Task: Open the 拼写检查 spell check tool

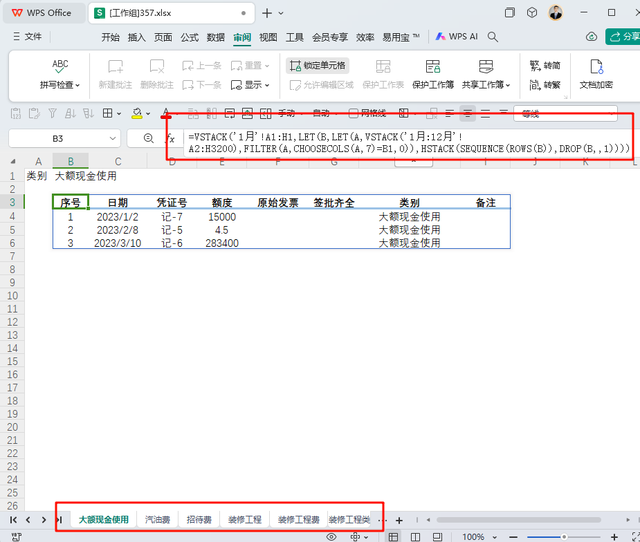Action: (x=60, y=74)
